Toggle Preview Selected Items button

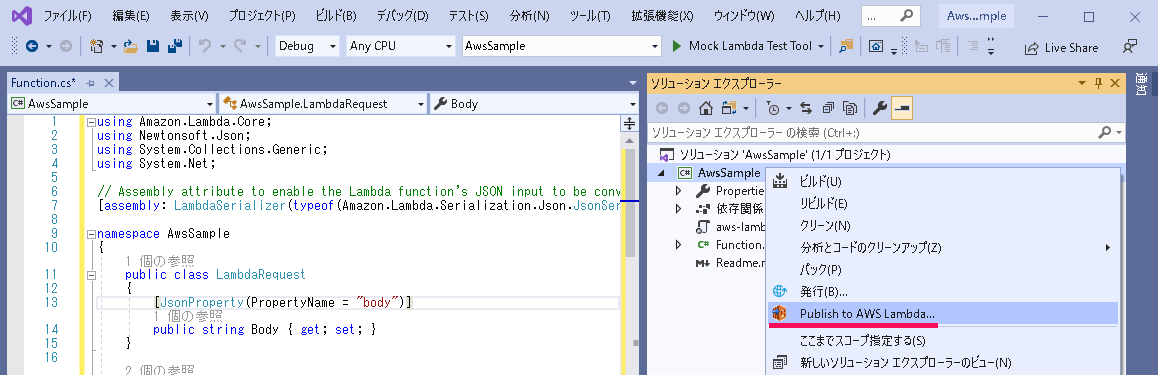[x=902, y=109]
